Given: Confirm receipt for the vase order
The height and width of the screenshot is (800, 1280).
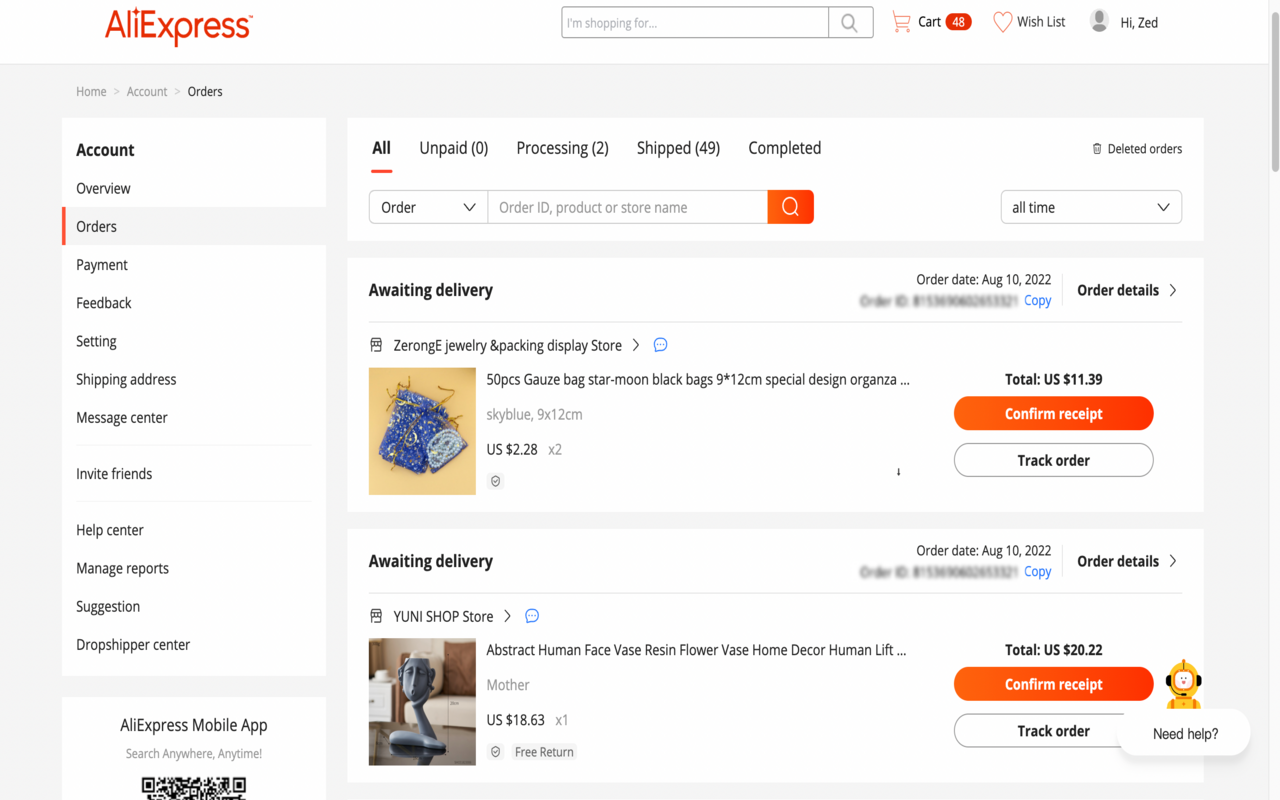Looking at the screenshot, I should (1053, 684).
